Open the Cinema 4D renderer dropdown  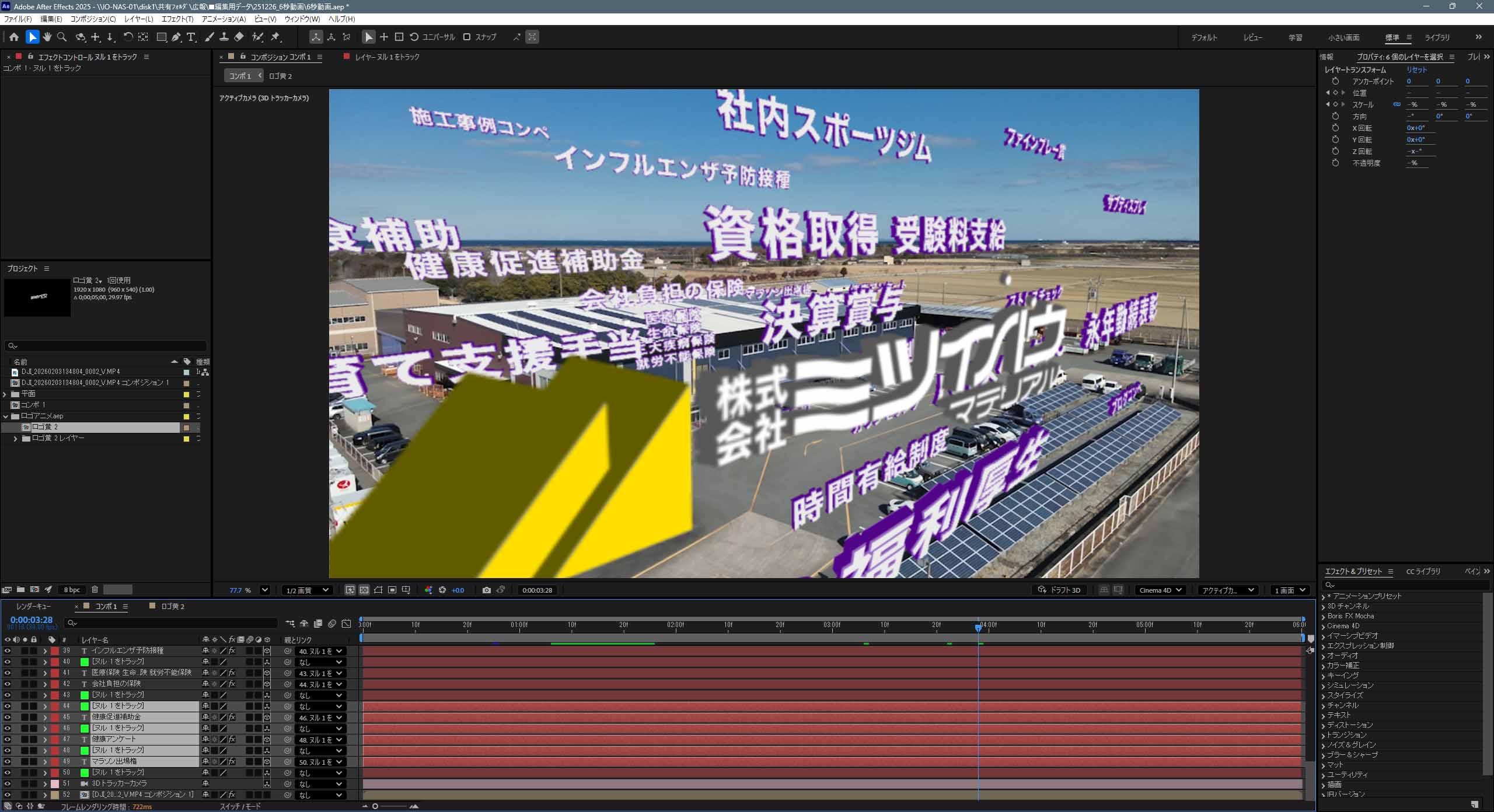click(1160, 590)
